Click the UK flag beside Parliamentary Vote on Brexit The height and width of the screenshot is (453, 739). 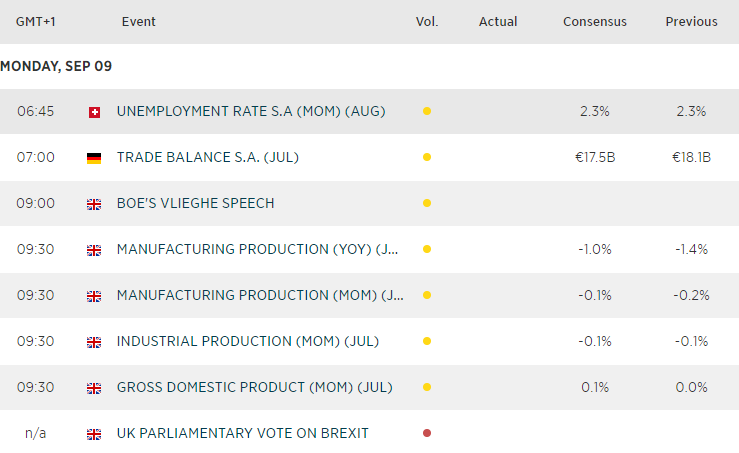tap(94, 434)
